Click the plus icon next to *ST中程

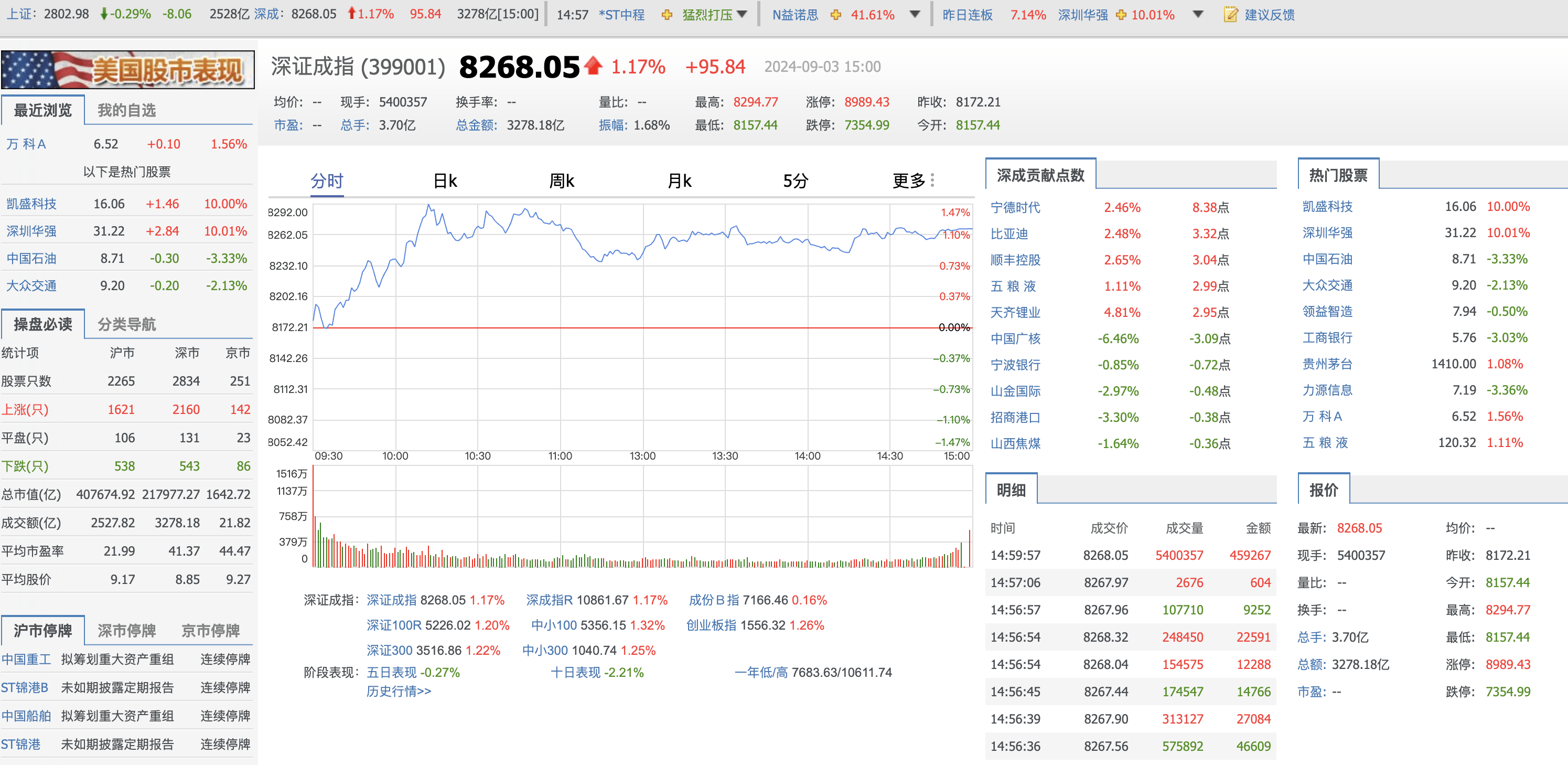coord(667,15)
